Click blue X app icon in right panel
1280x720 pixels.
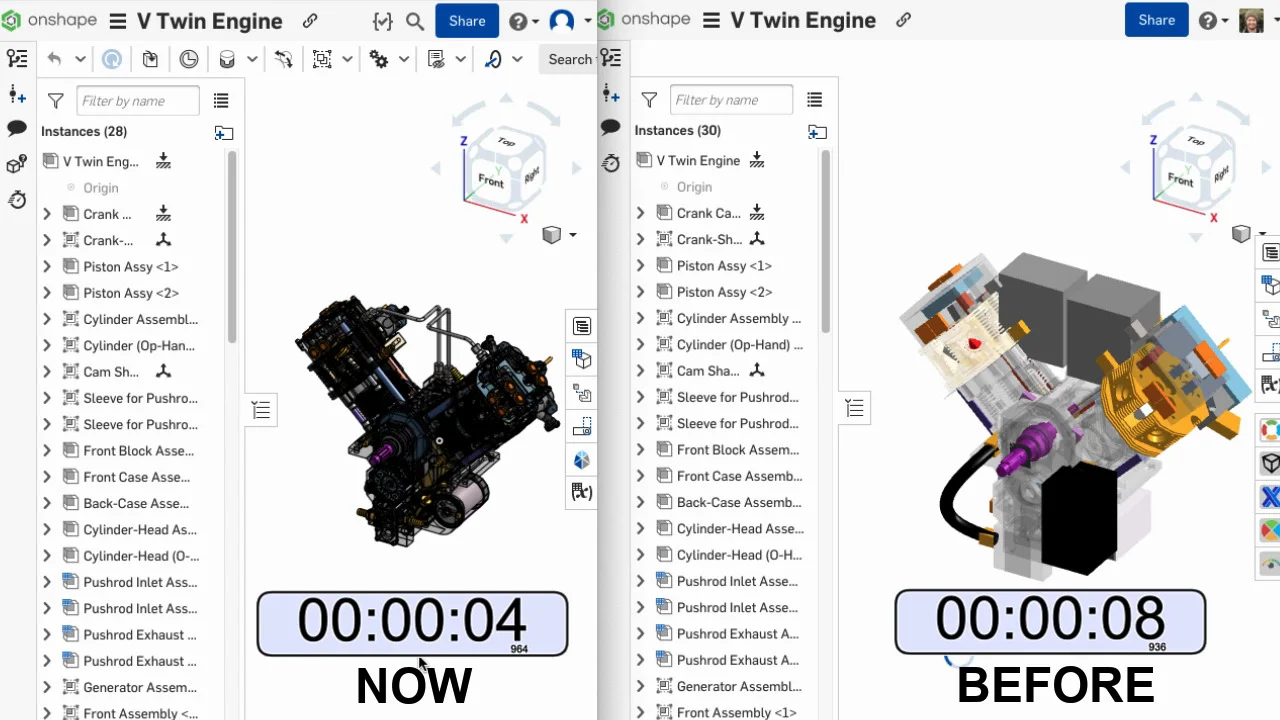(x=1270, y=497)
